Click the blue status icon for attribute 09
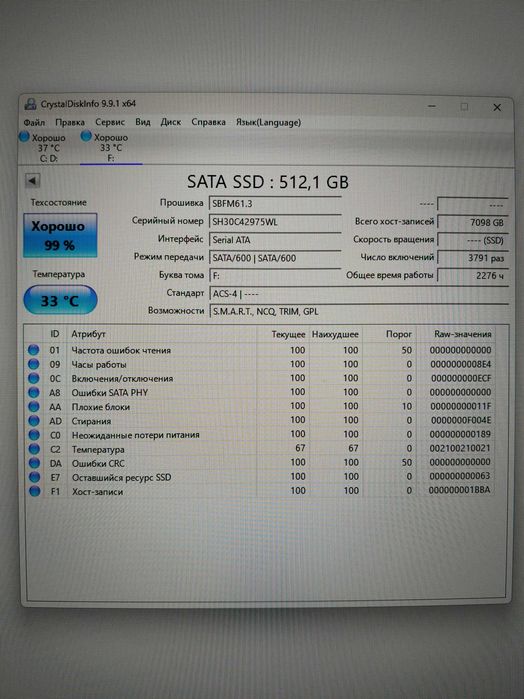This screenshot has height=699, width=524. point(33,364)
